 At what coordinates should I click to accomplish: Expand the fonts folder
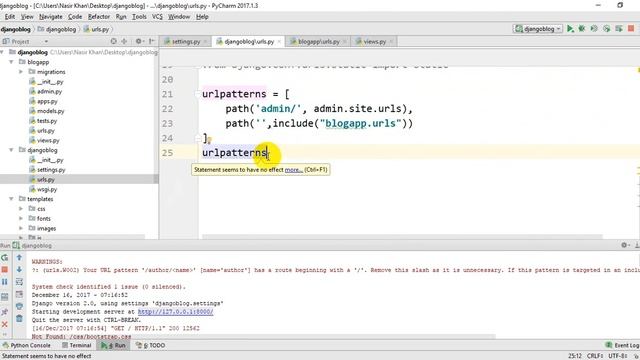[x=21, y=219]
